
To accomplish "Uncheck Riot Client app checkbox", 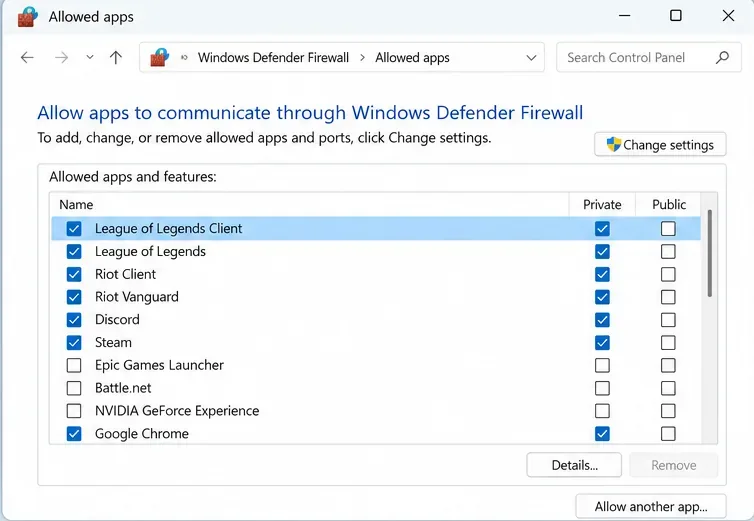I will [74, 274].
